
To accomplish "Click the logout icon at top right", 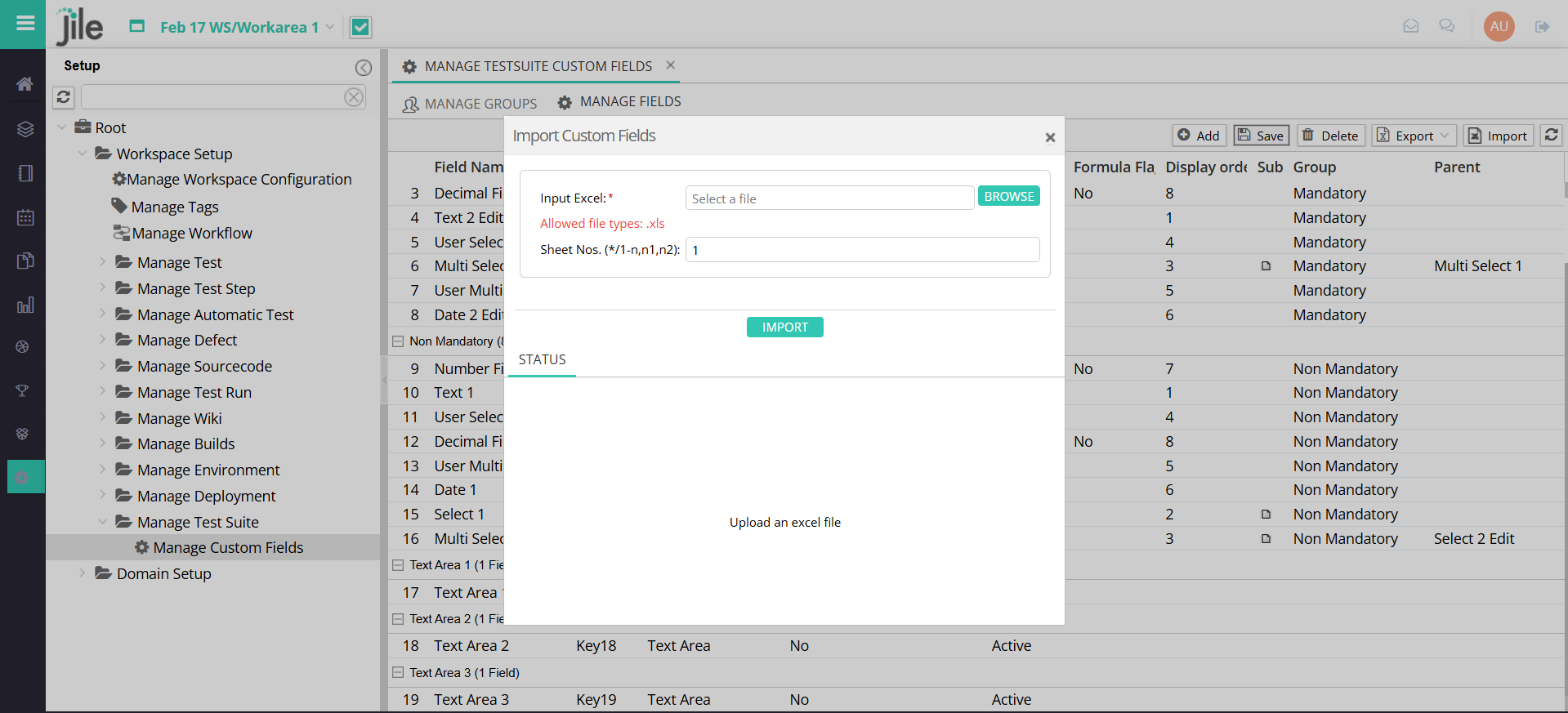I will [x=1542, y=27].
